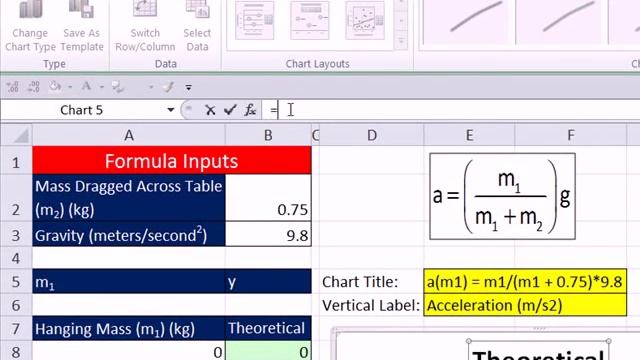Select yellow Acceleration (m/s2) cell
640x360 pixels.
click(x=525, y=305)
